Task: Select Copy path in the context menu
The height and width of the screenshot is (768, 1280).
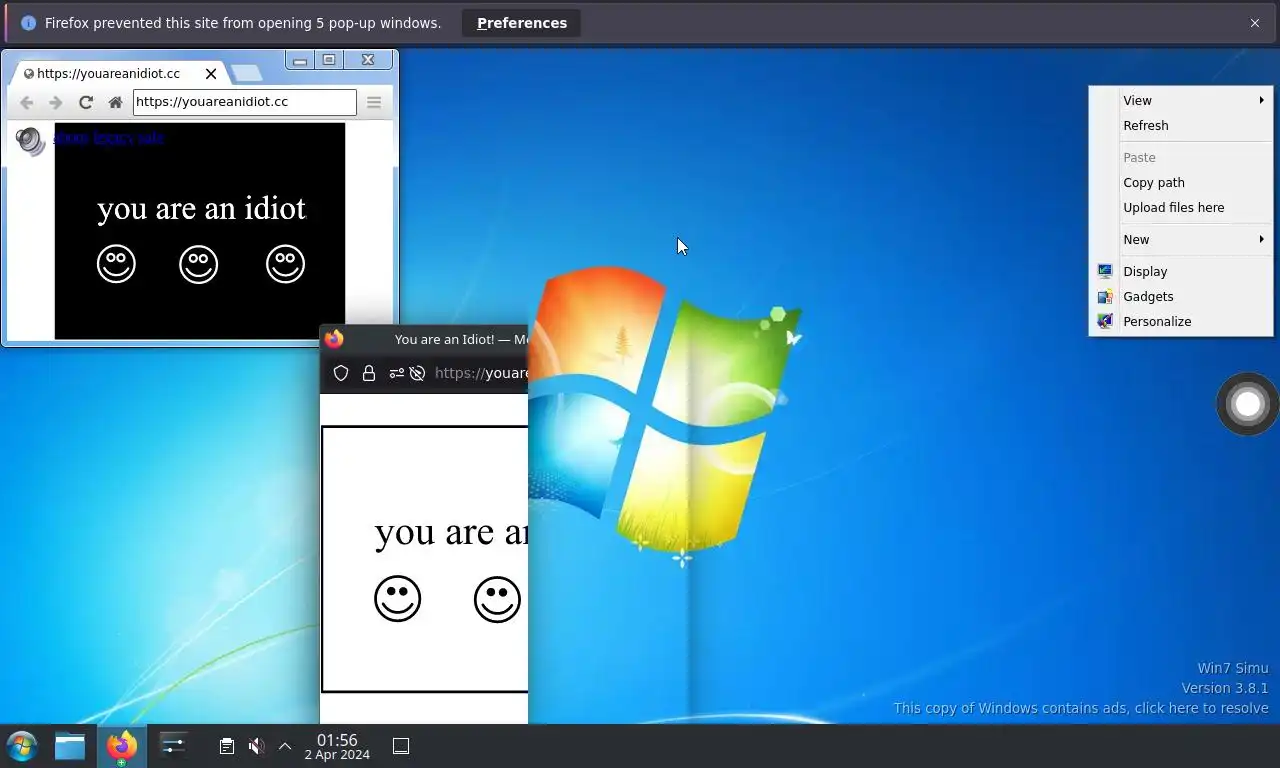Action: tap(1181, 182)
